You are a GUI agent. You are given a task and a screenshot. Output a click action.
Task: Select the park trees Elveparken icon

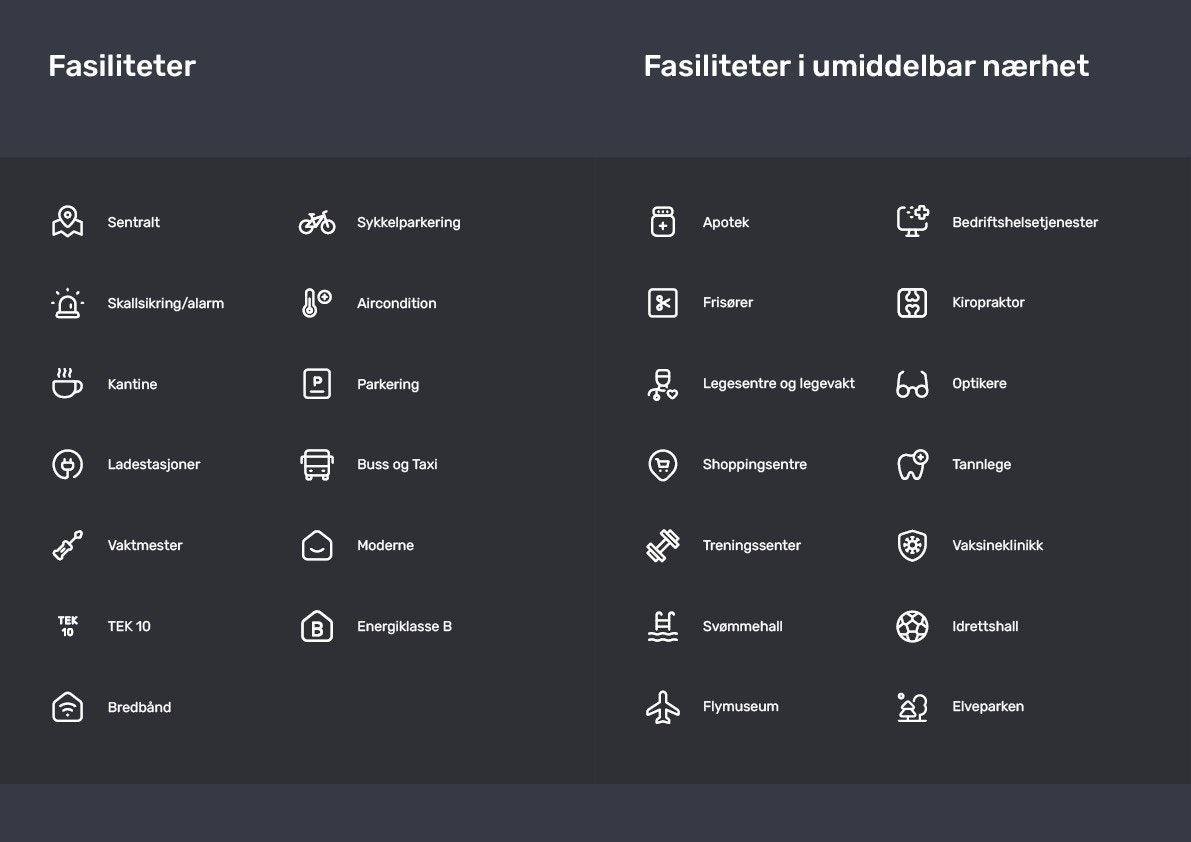pyautogui.click(x=912, y=707)
